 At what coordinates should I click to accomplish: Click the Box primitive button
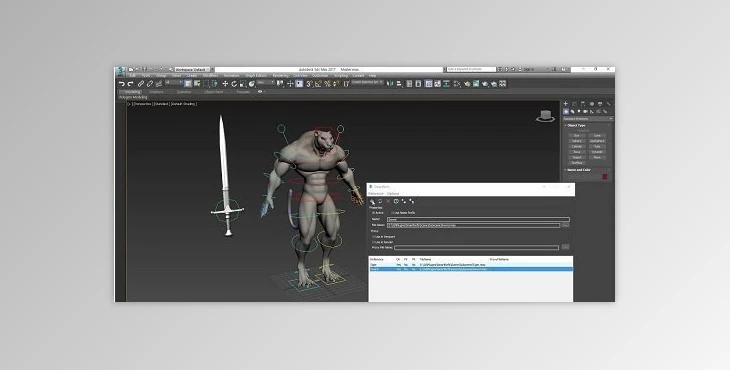tap(576, 135)
